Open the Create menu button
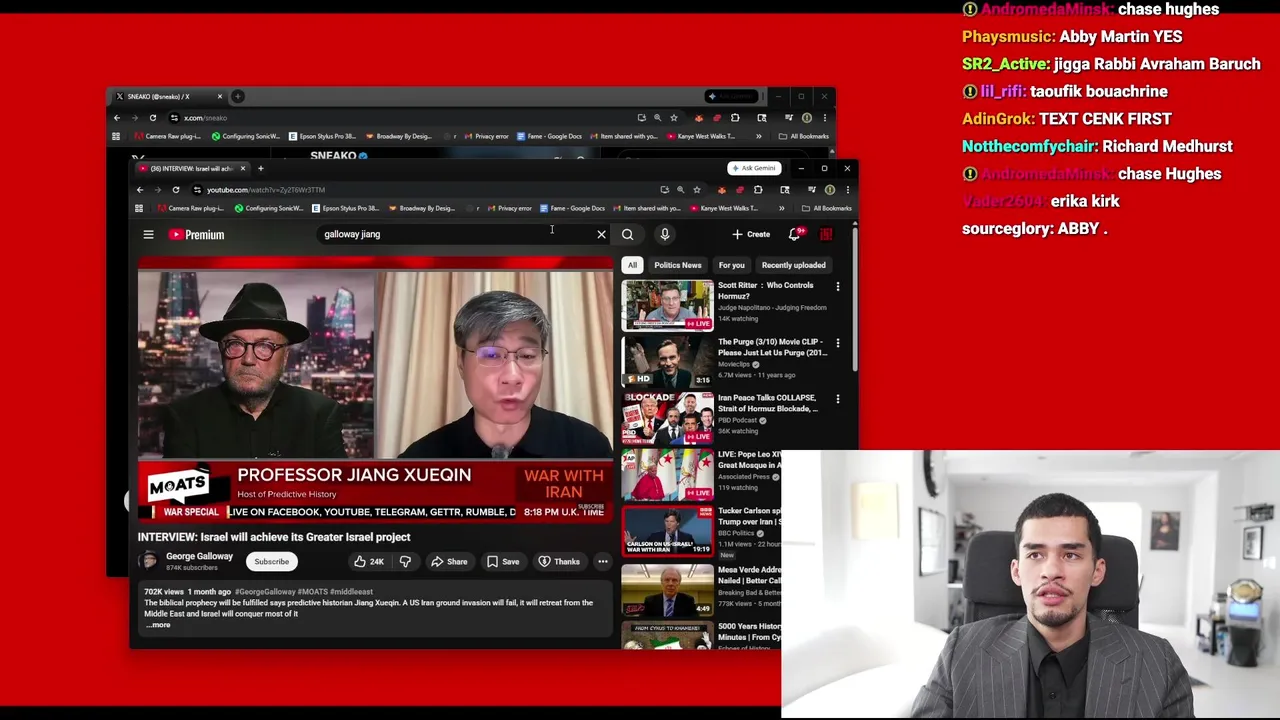Viewport: 1280px width, 720px height. [751, 234]
